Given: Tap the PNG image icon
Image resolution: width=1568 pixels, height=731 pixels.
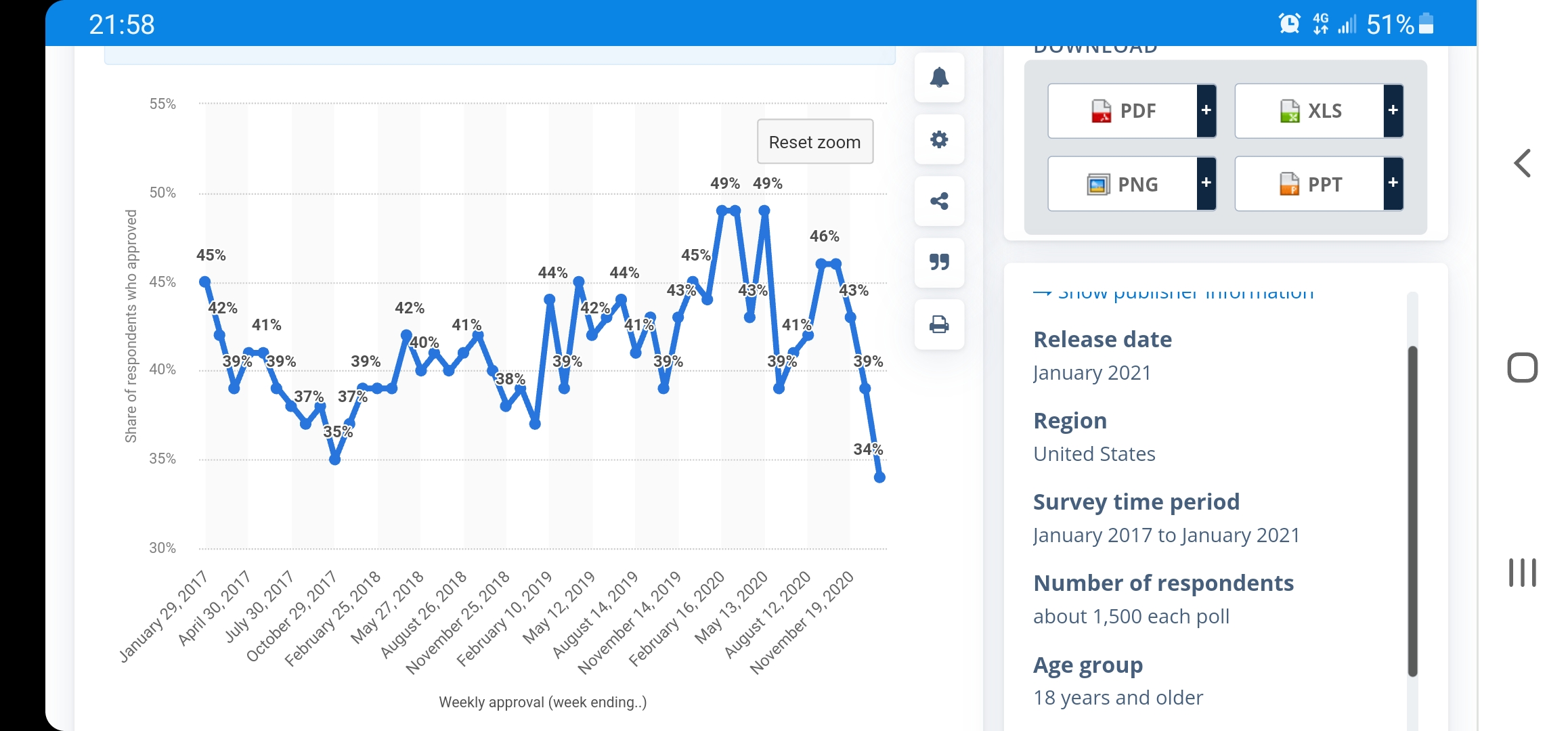Looking at the screenshot, I should [1098, 184].
